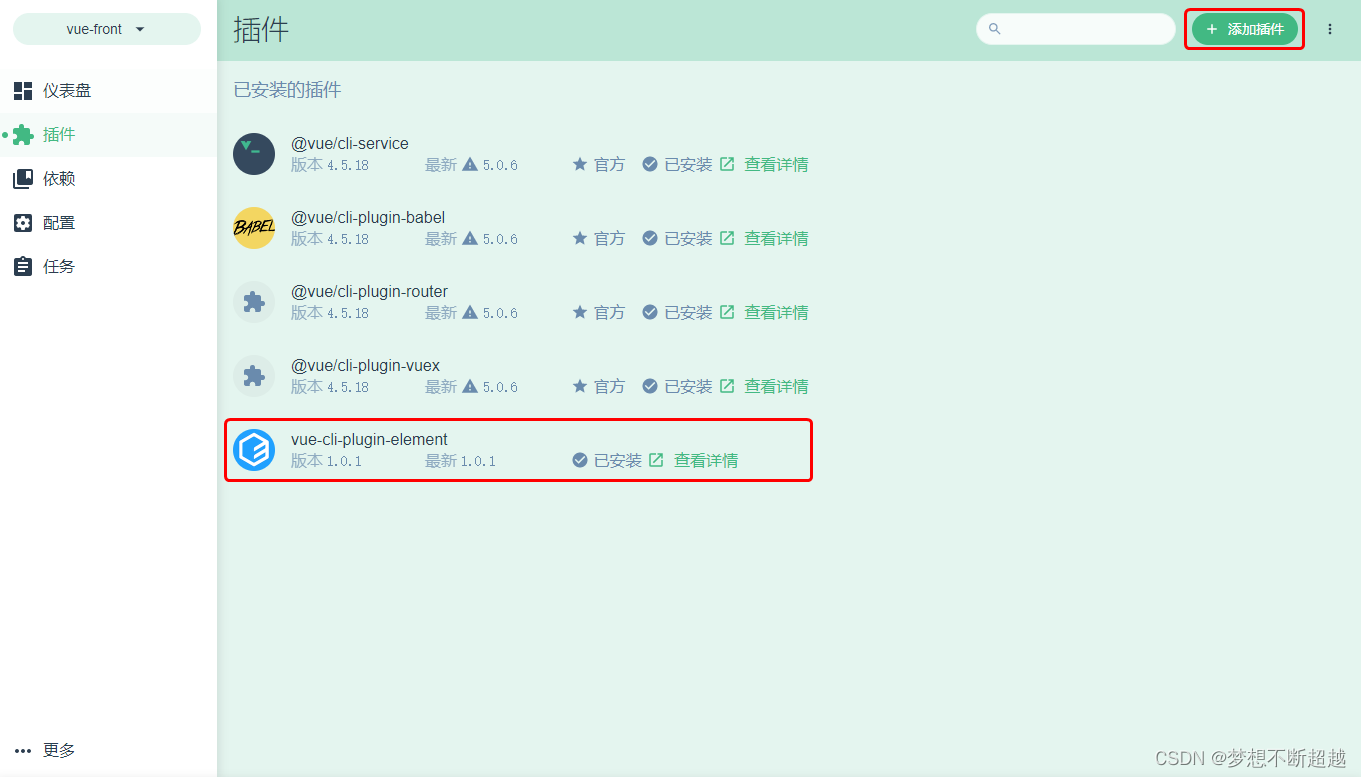Click the external-link icon for cli-plugin-vuex details
This screenshot has height=777, width=1361.
click(727, 386)
